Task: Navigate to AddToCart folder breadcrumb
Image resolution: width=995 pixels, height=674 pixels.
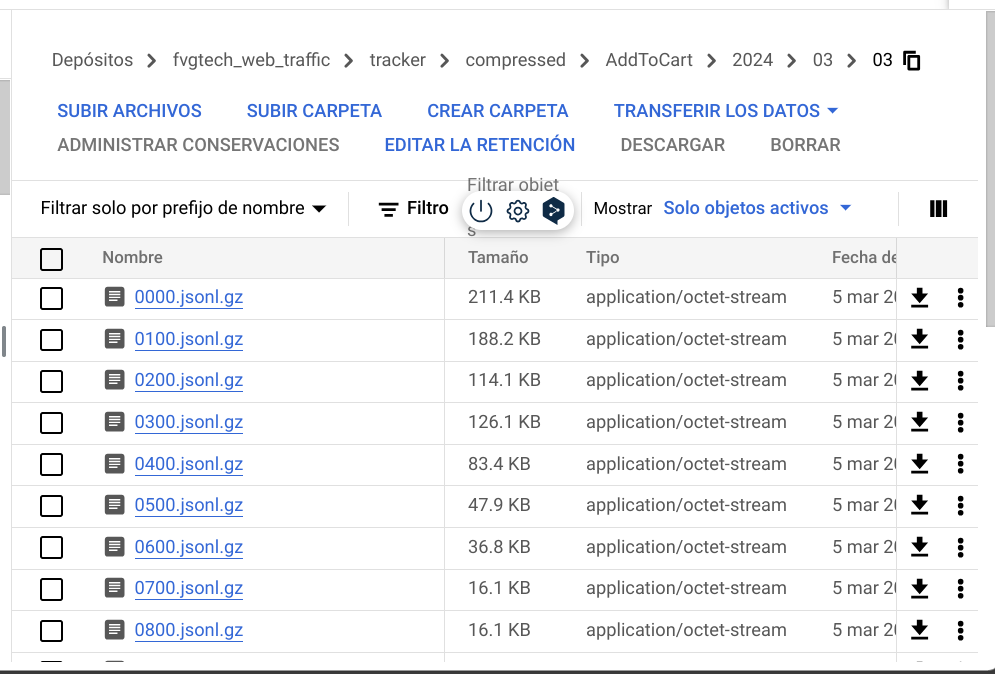Action: (x=649, y=60)
